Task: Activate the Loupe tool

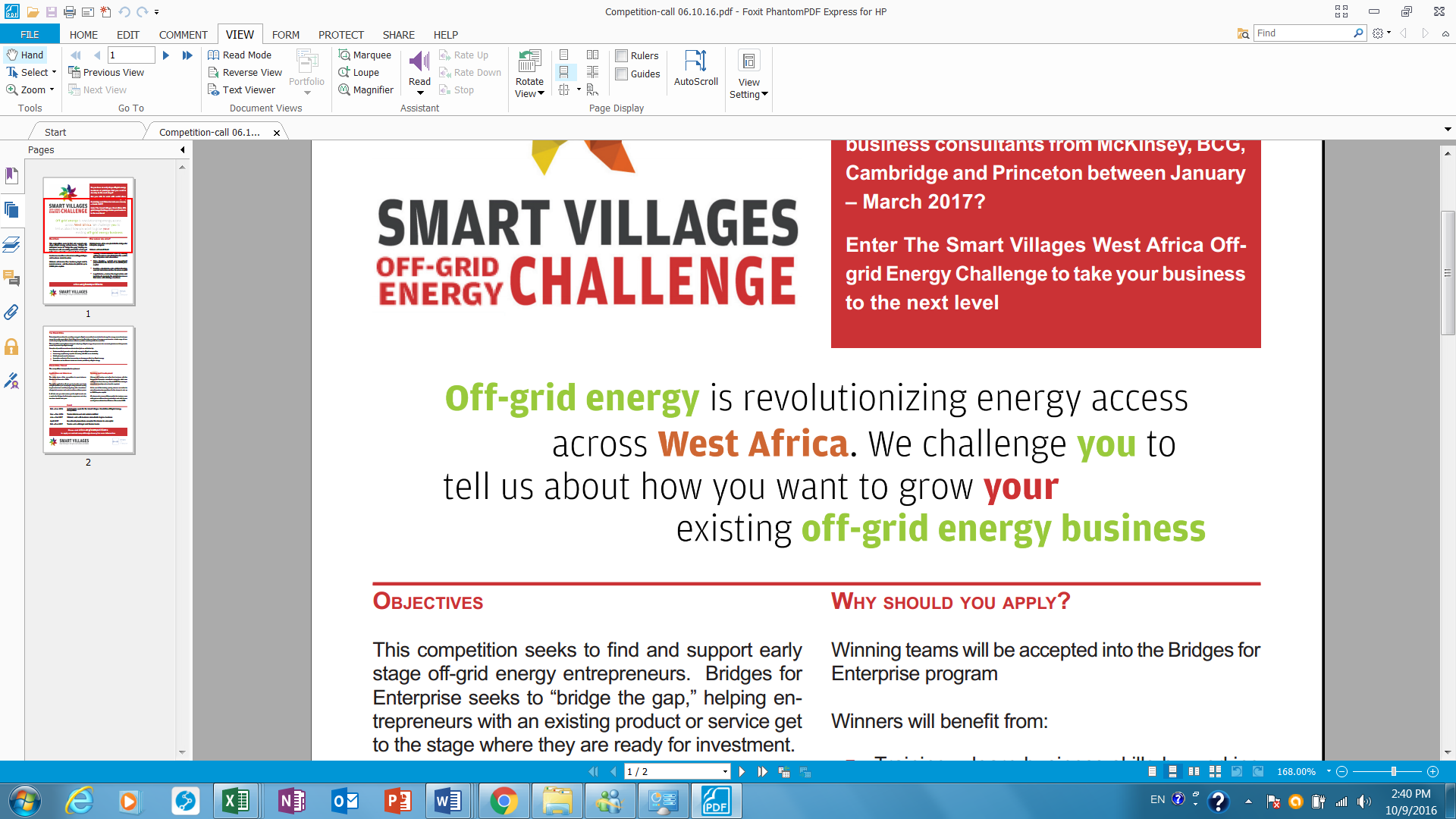Action: pyautogui.click(x=359, y=72)
